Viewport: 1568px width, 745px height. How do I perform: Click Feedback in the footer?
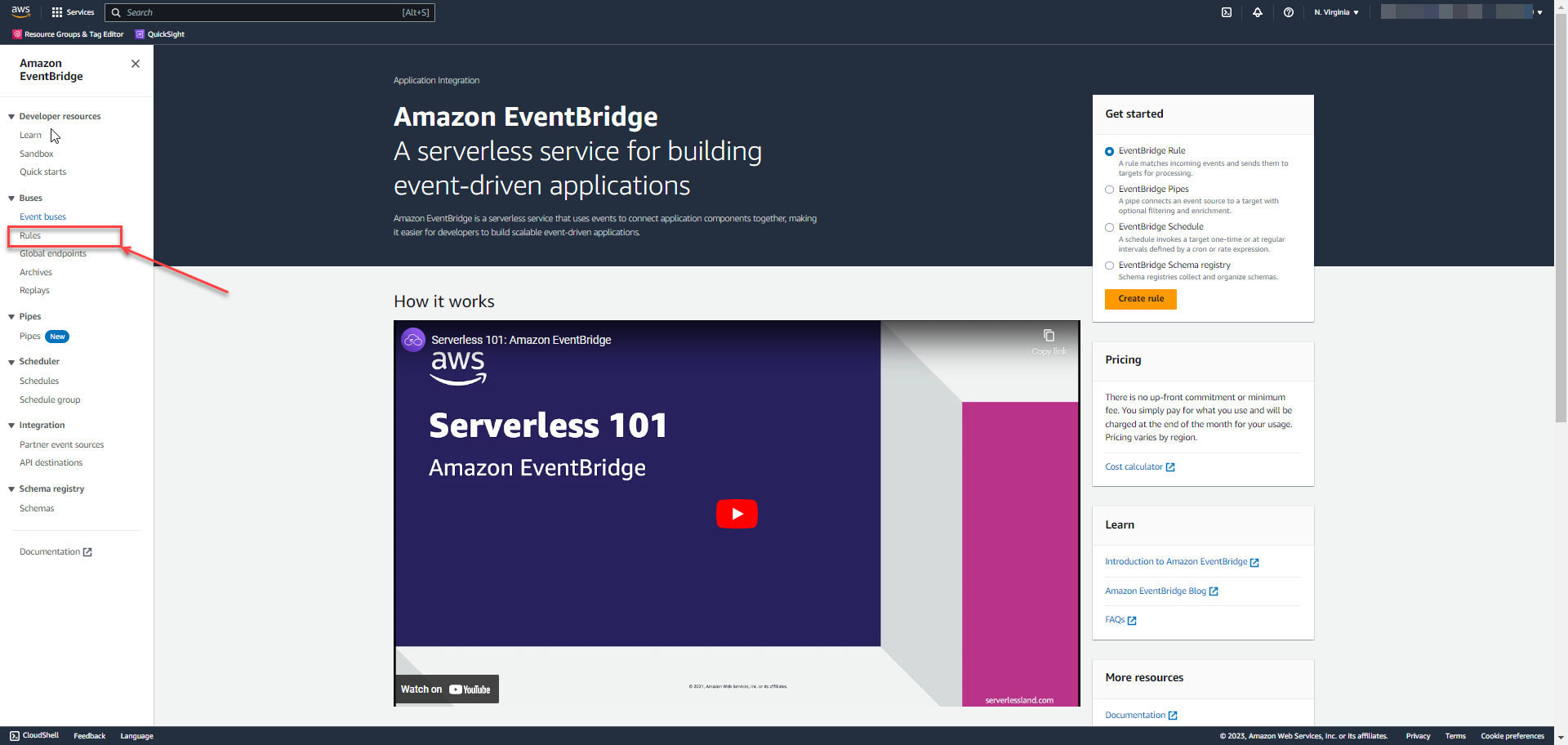[x=90, y=736]
